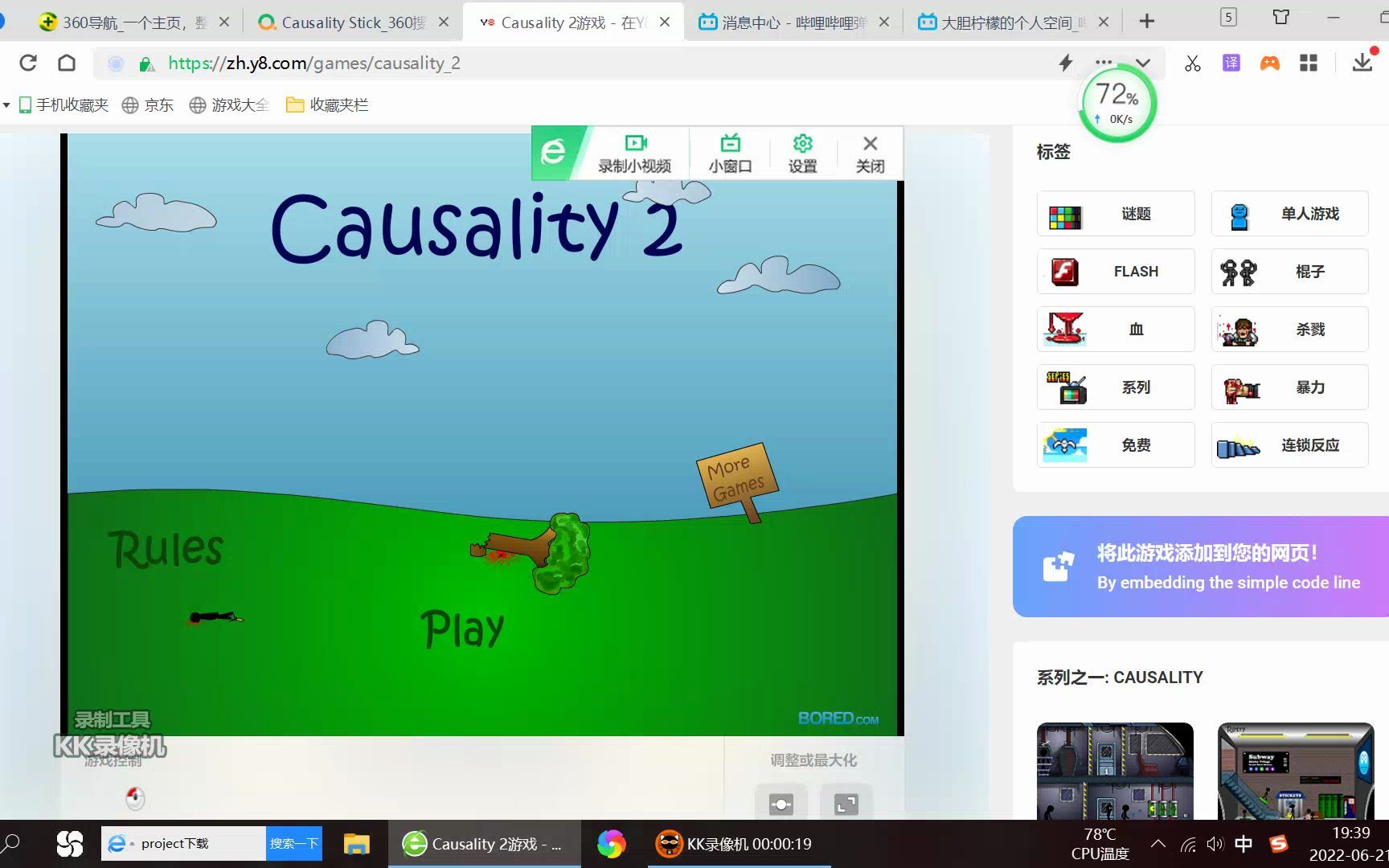Screen dimensions: 1389x868
Task: Click the mouse control icon below game
Action: (135, 798)
